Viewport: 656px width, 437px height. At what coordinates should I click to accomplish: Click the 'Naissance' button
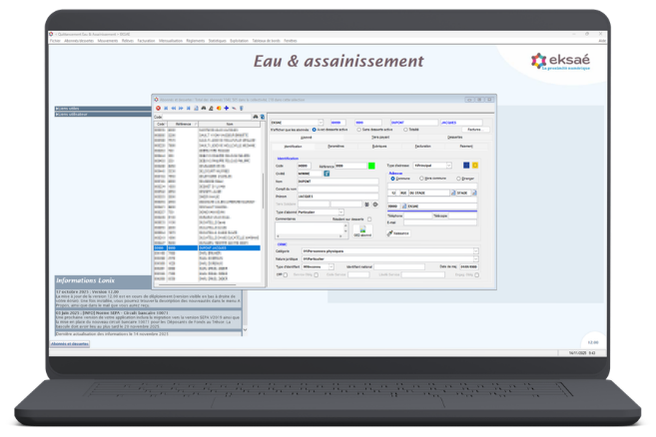(x=401, y=232)
